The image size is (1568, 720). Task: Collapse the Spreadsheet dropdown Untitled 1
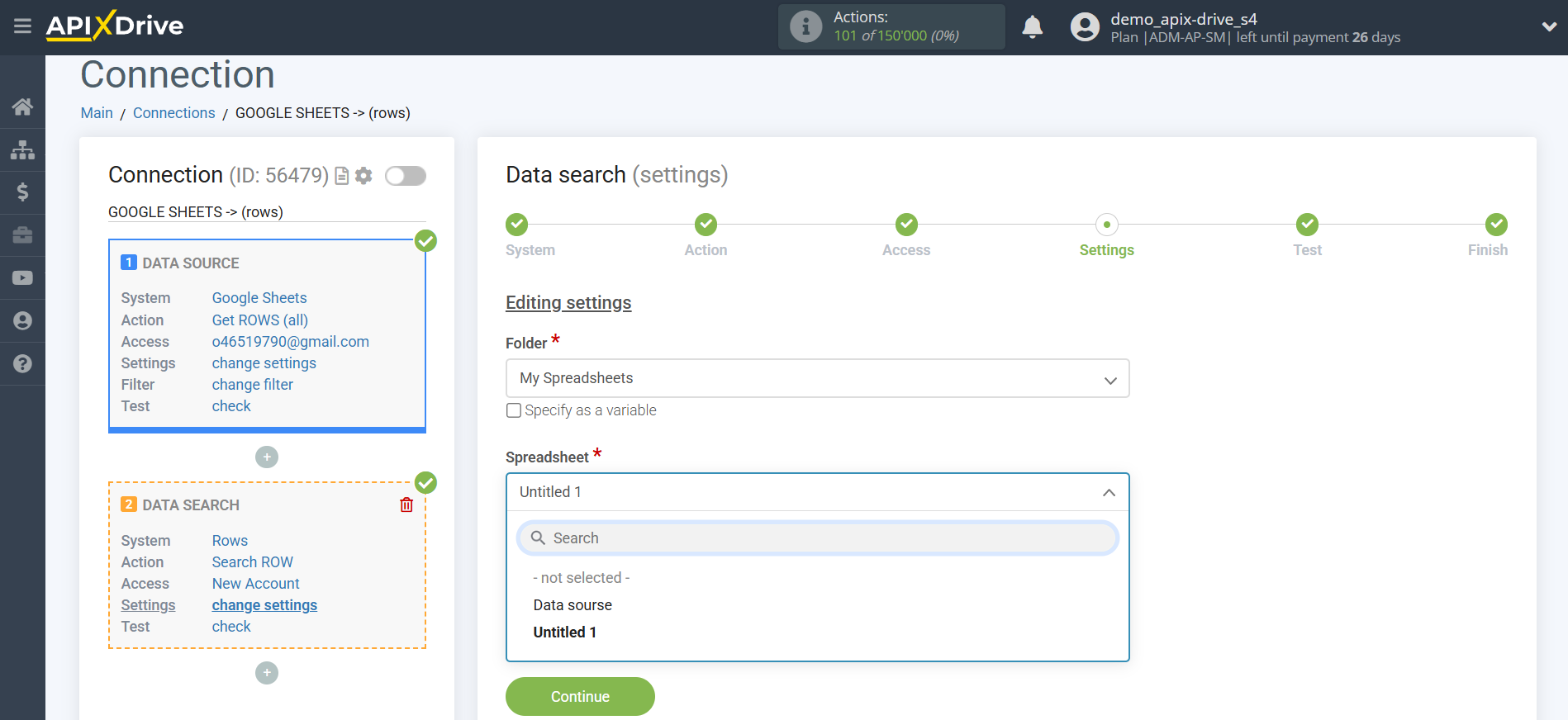pos(817,492)
